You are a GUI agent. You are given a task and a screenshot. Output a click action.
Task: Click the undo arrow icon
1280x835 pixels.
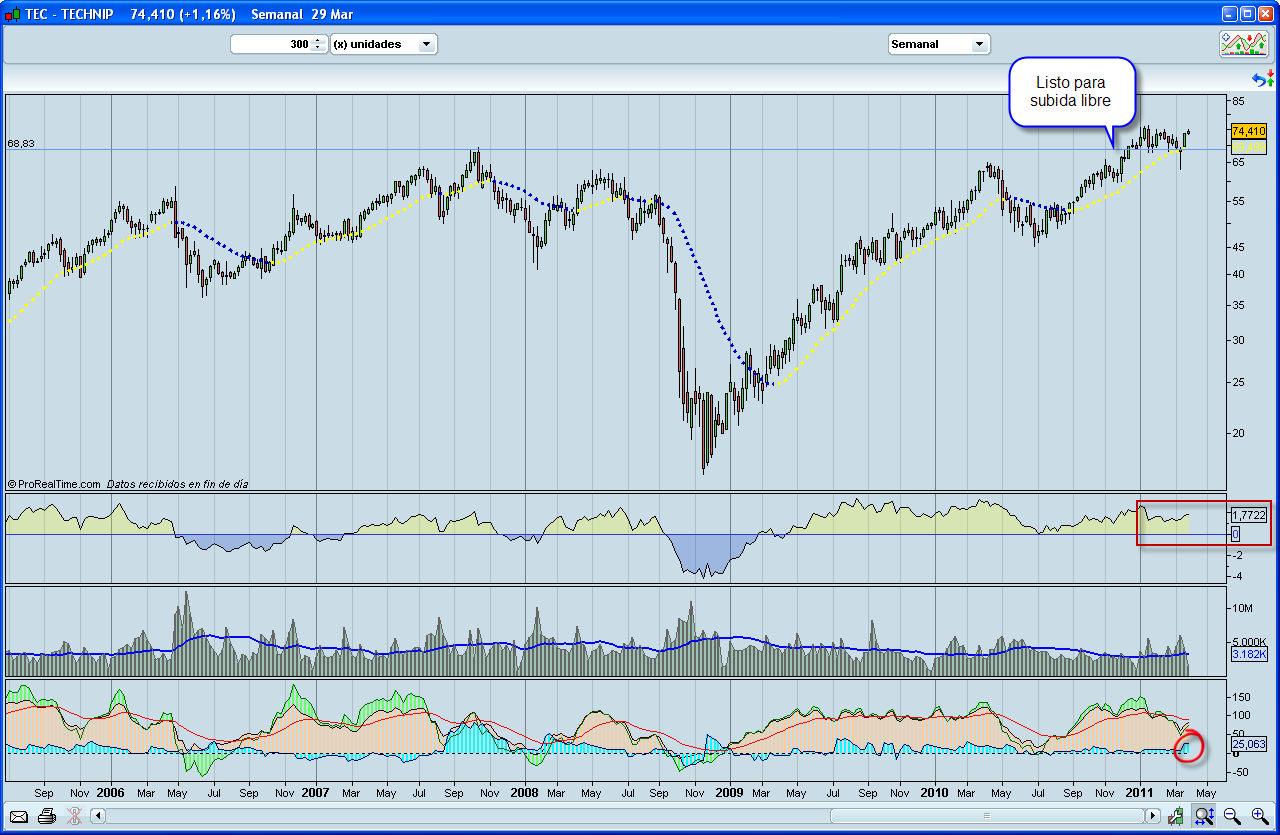pos(1258,79)
